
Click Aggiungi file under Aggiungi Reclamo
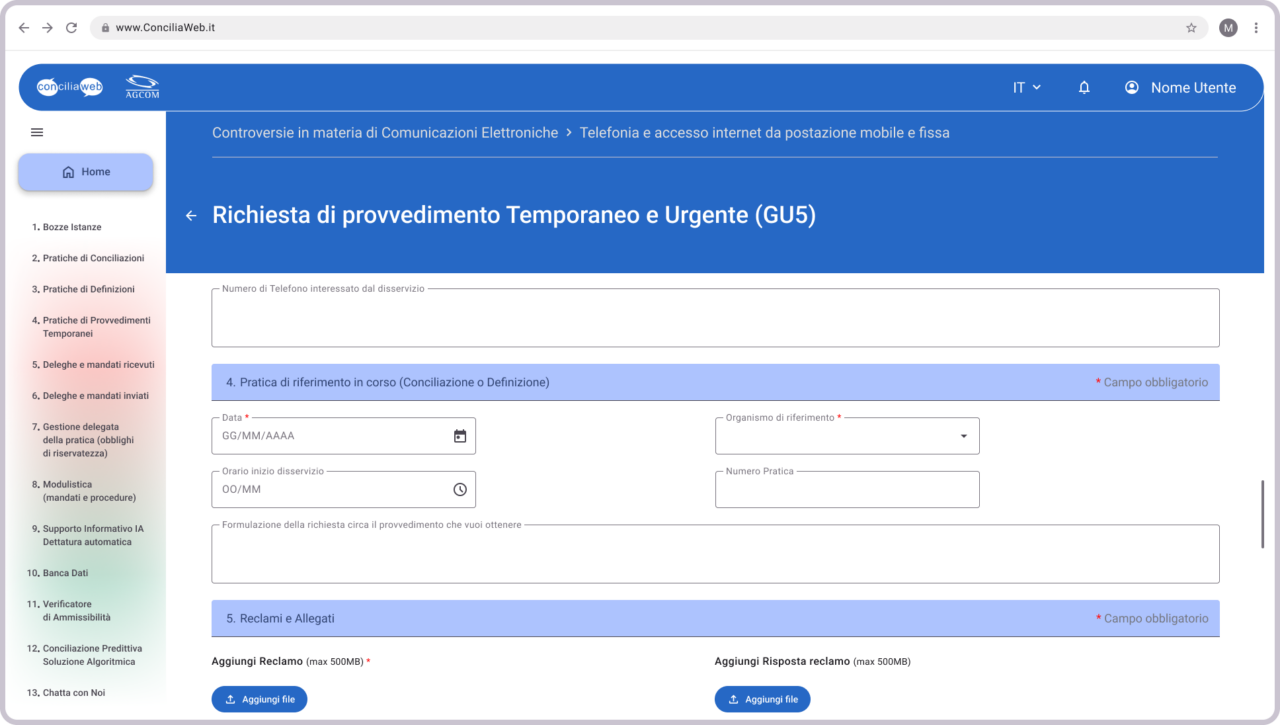click(259, 699)
